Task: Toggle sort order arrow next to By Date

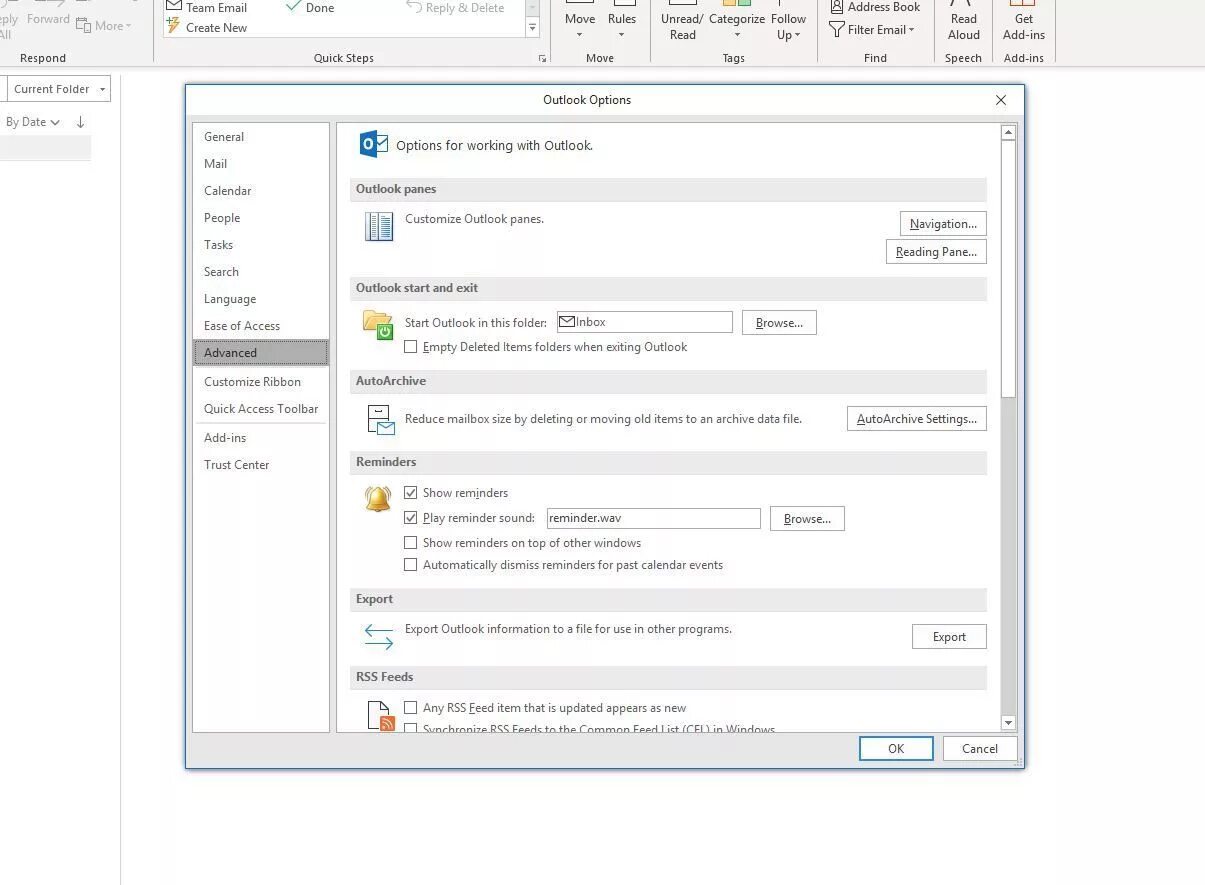Action: click(81, 122)
